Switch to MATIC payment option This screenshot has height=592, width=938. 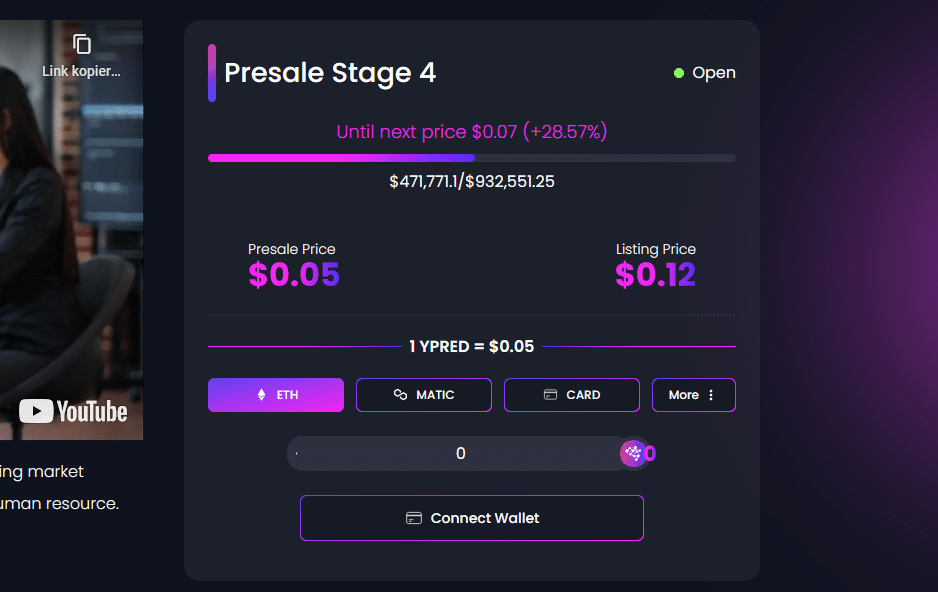[x=424, y=395]
